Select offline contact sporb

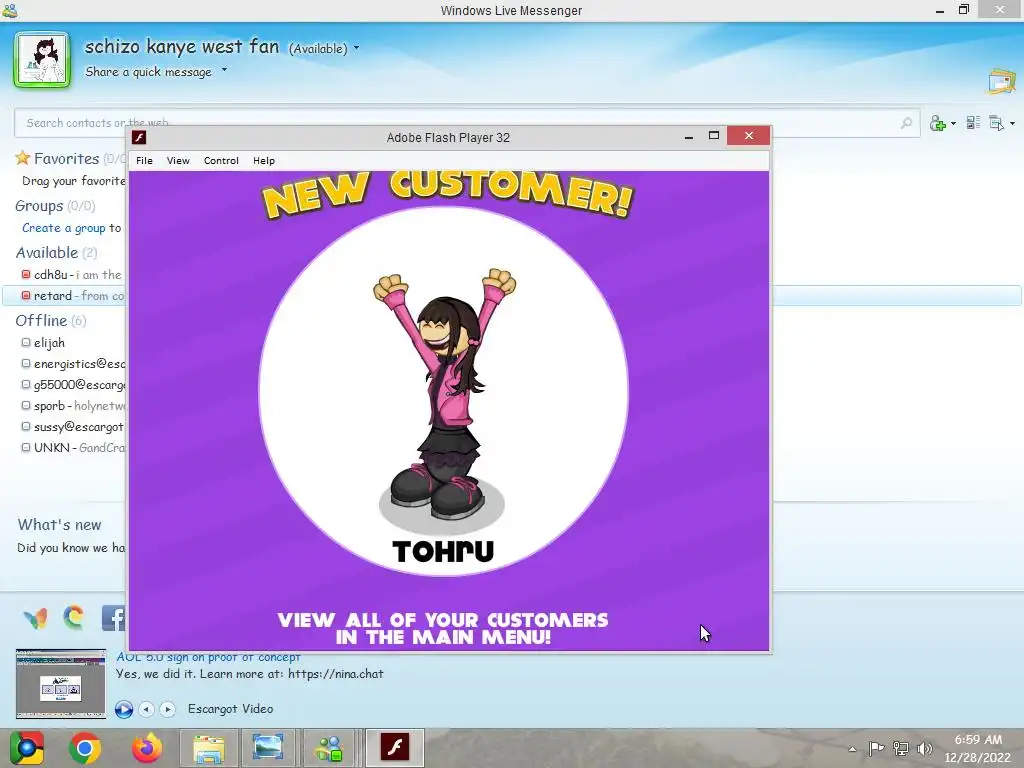coord(49,406)
